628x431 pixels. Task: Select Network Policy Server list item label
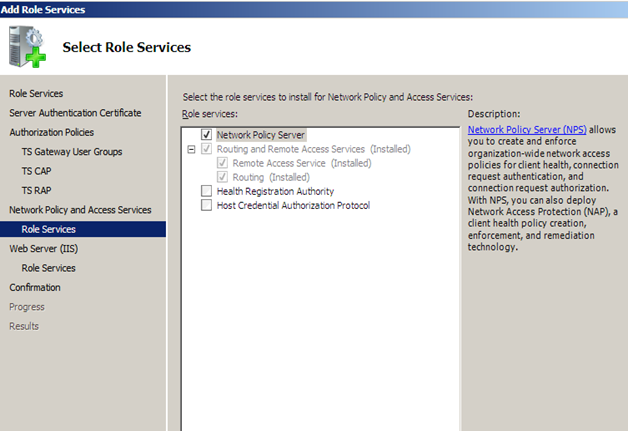tap(261, 134)
